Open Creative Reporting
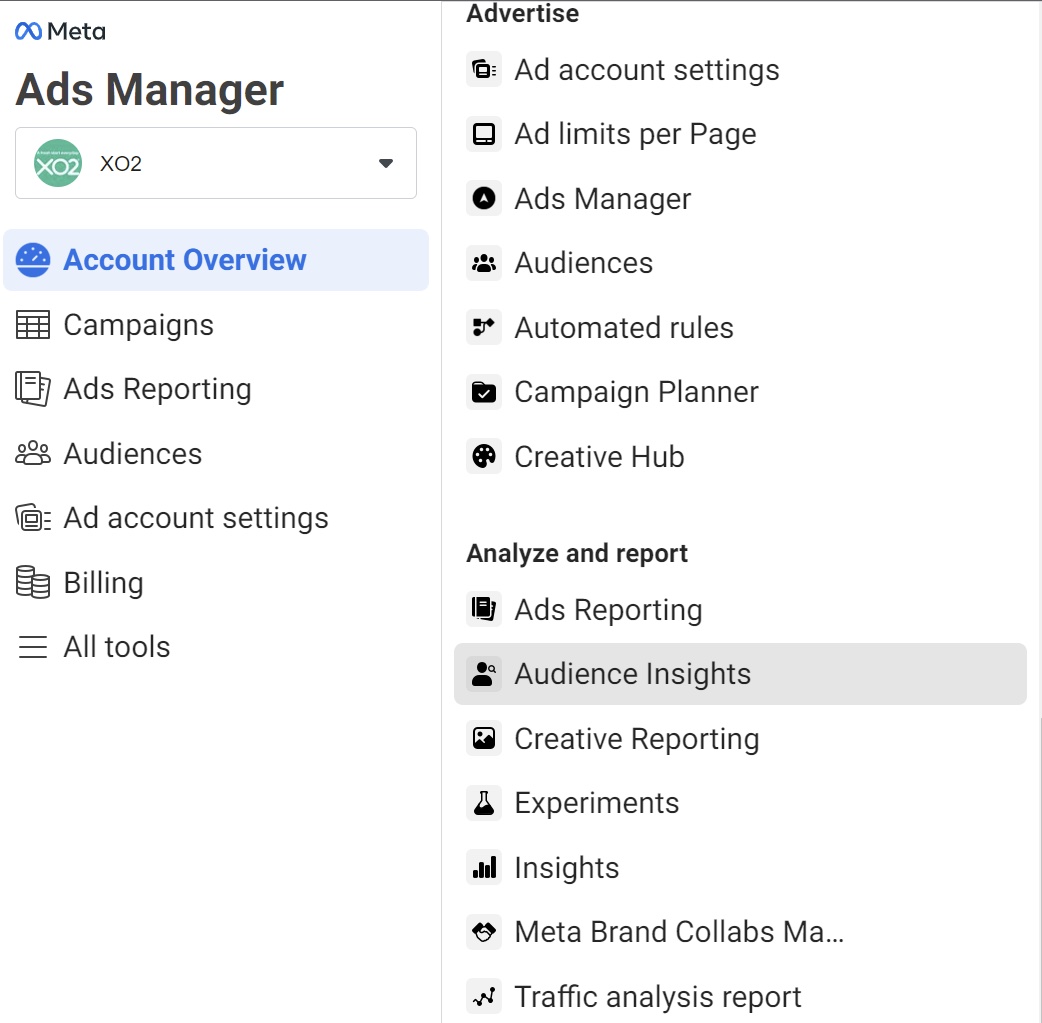 pyautogui.click(x=637, y=739)
